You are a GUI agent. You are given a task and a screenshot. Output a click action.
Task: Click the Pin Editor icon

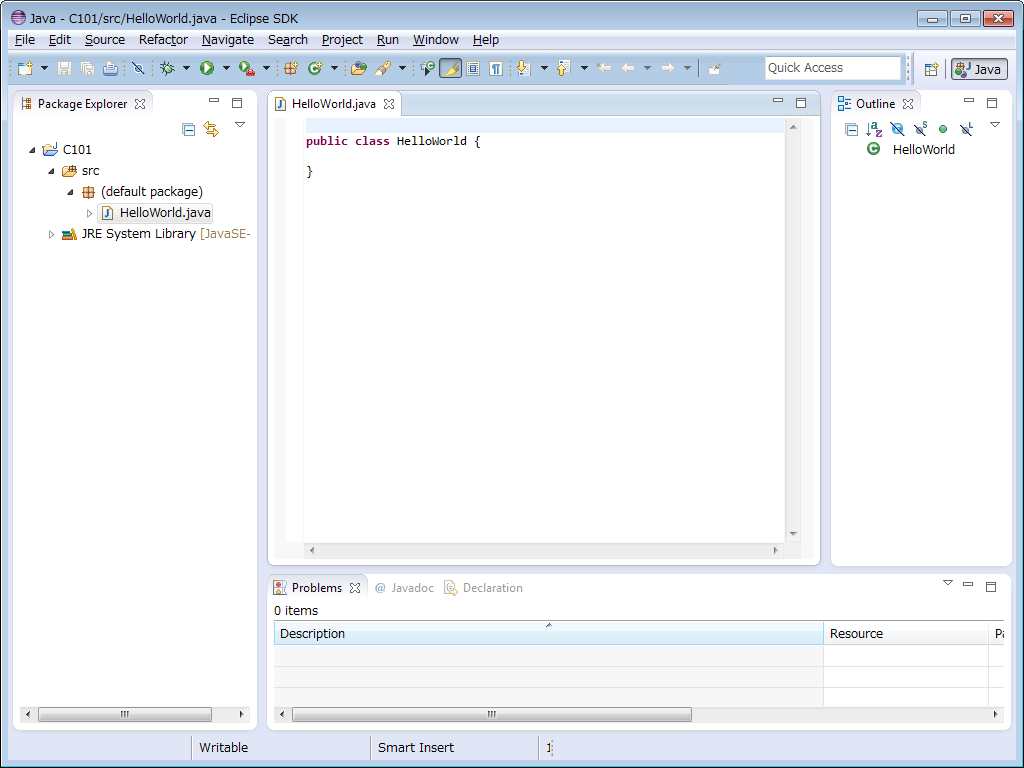(715, 69)
